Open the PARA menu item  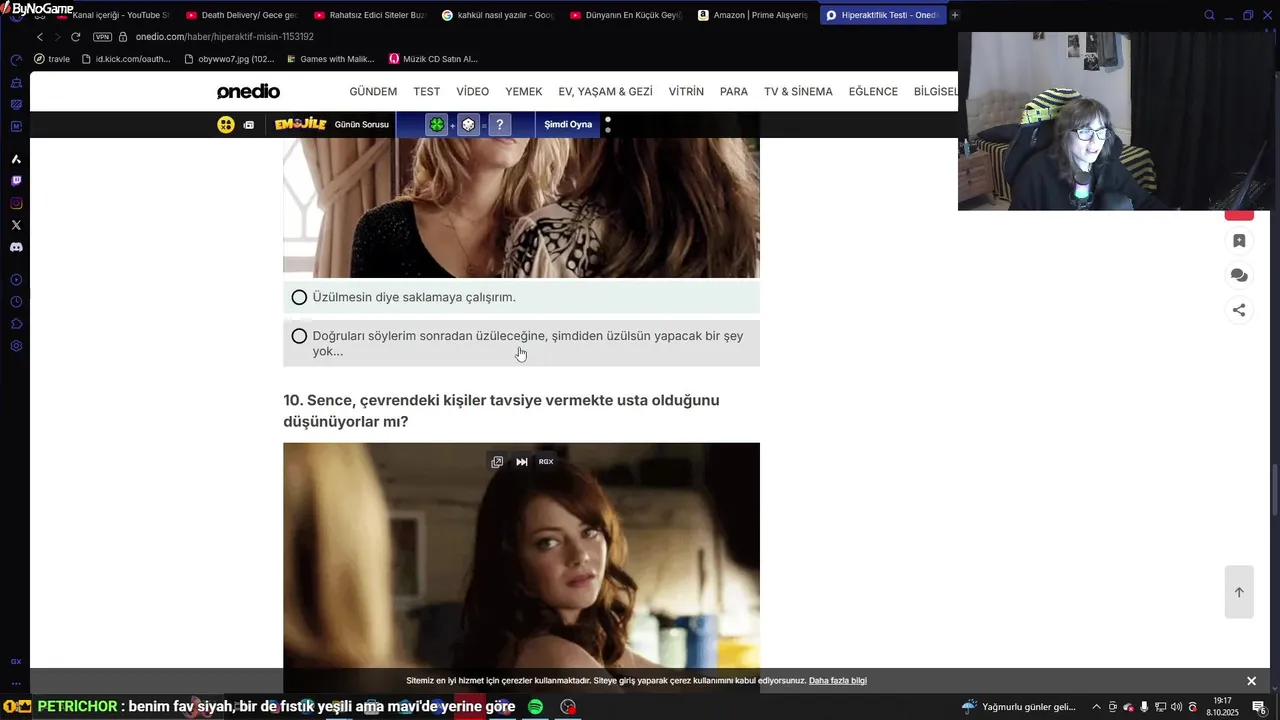coord(734,91)
